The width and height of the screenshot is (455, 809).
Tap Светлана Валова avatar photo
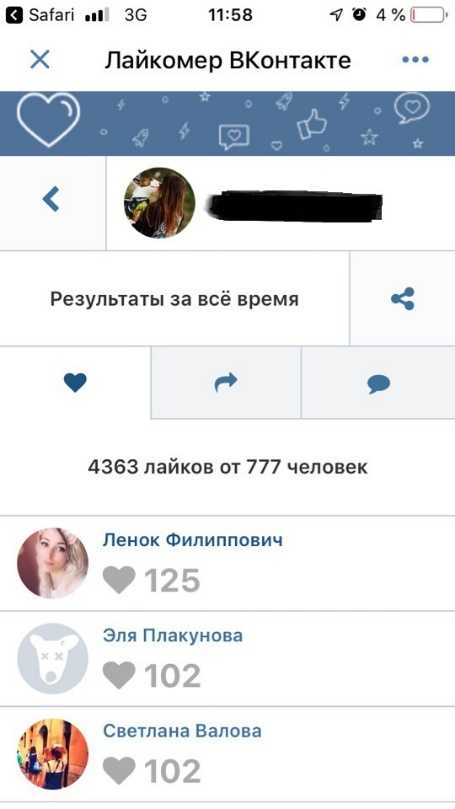click(x=53, y=754)
